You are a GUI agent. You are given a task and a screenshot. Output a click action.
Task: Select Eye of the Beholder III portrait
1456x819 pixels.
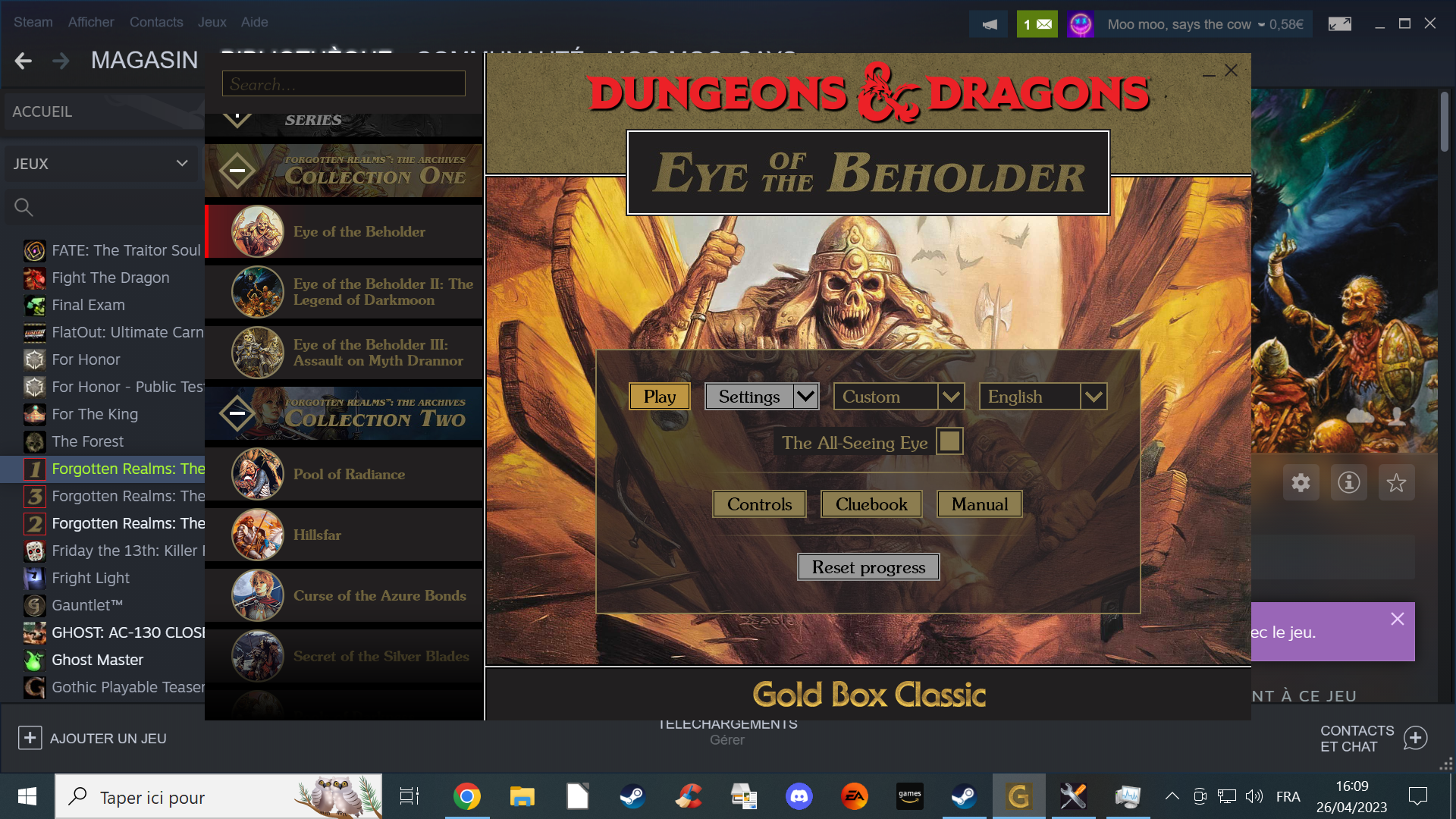[x=258, y=353]
